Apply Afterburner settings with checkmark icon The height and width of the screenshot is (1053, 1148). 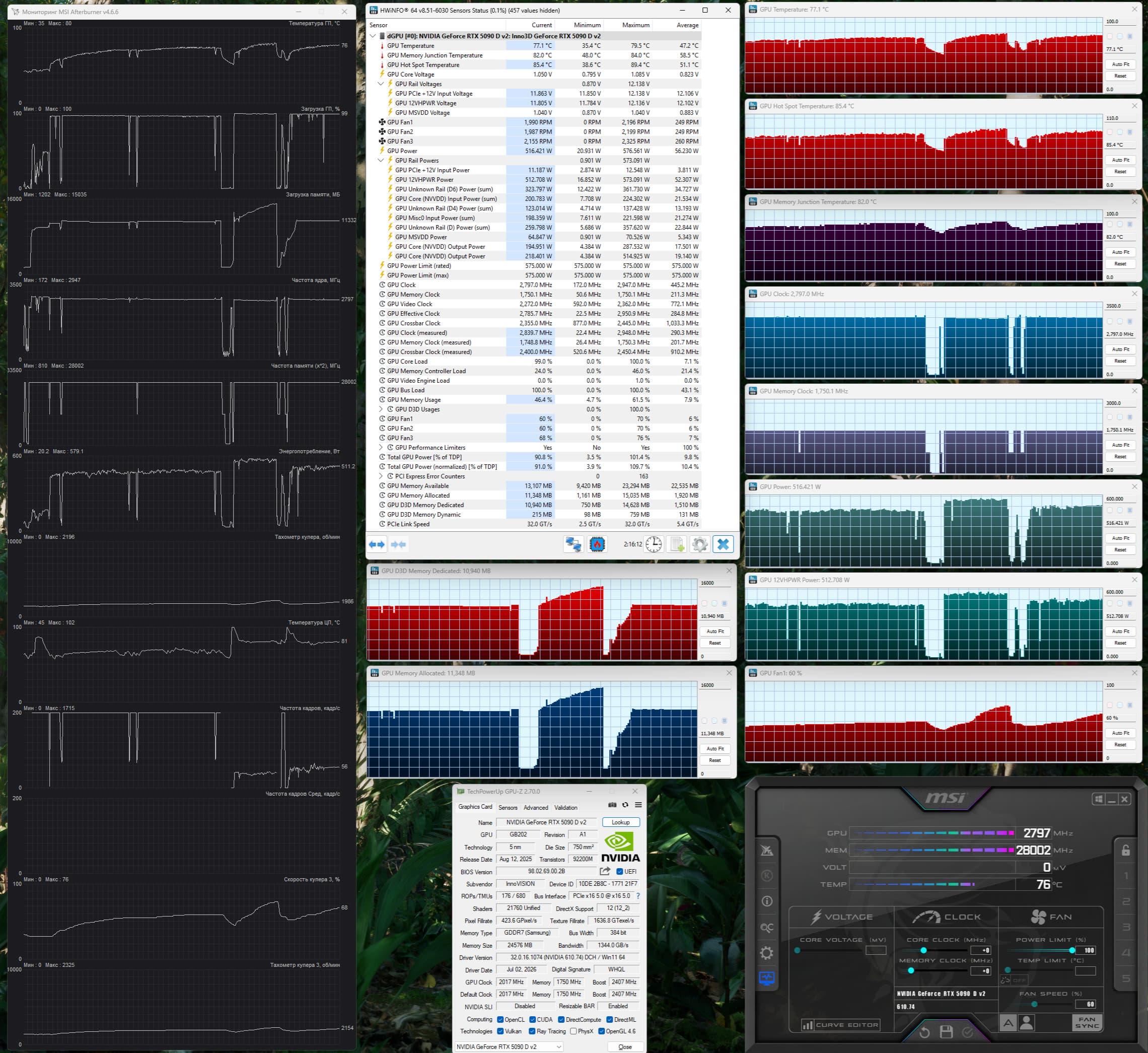[967, 1032]
